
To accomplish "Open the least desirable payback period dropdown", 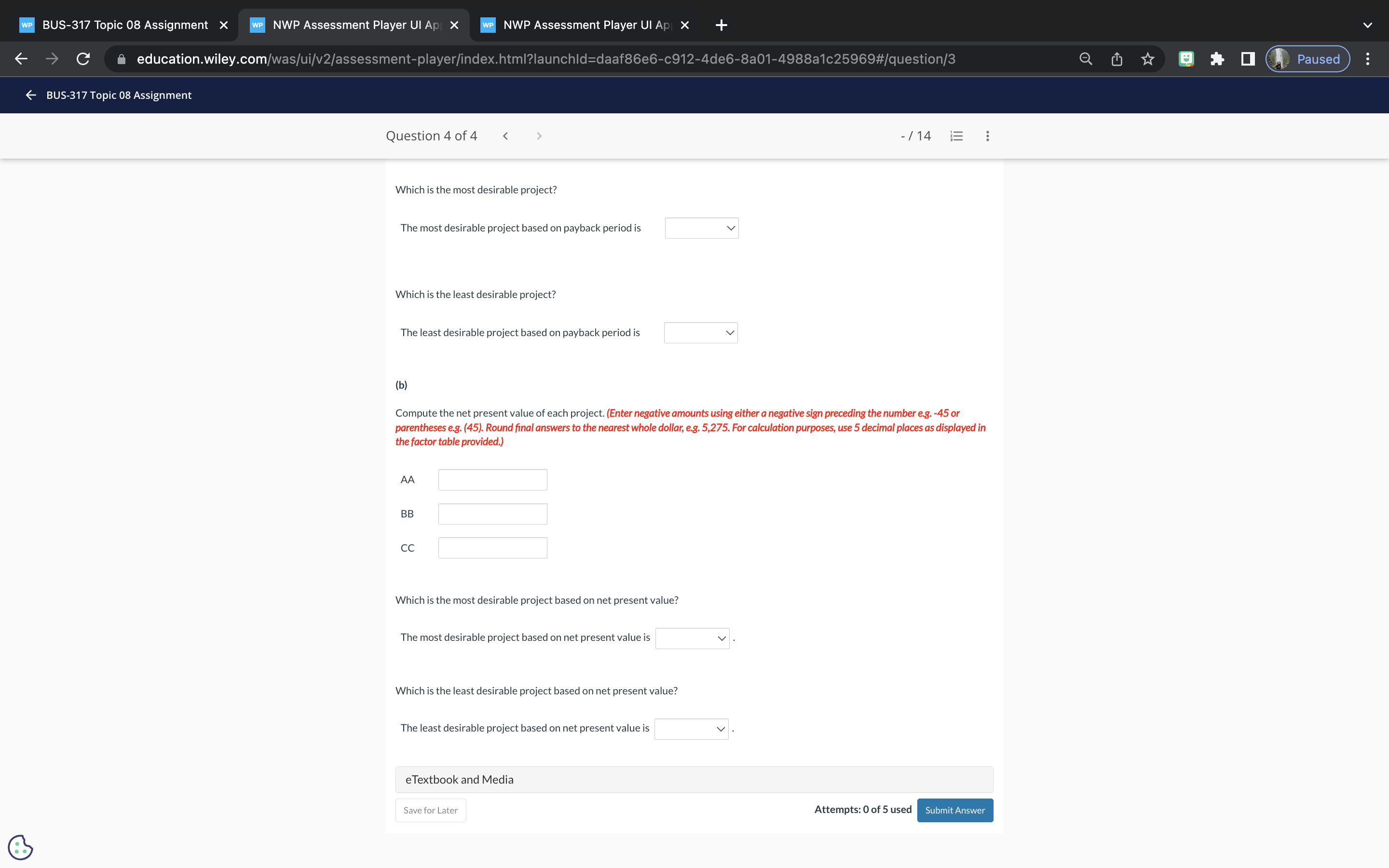I will [700, 333].
